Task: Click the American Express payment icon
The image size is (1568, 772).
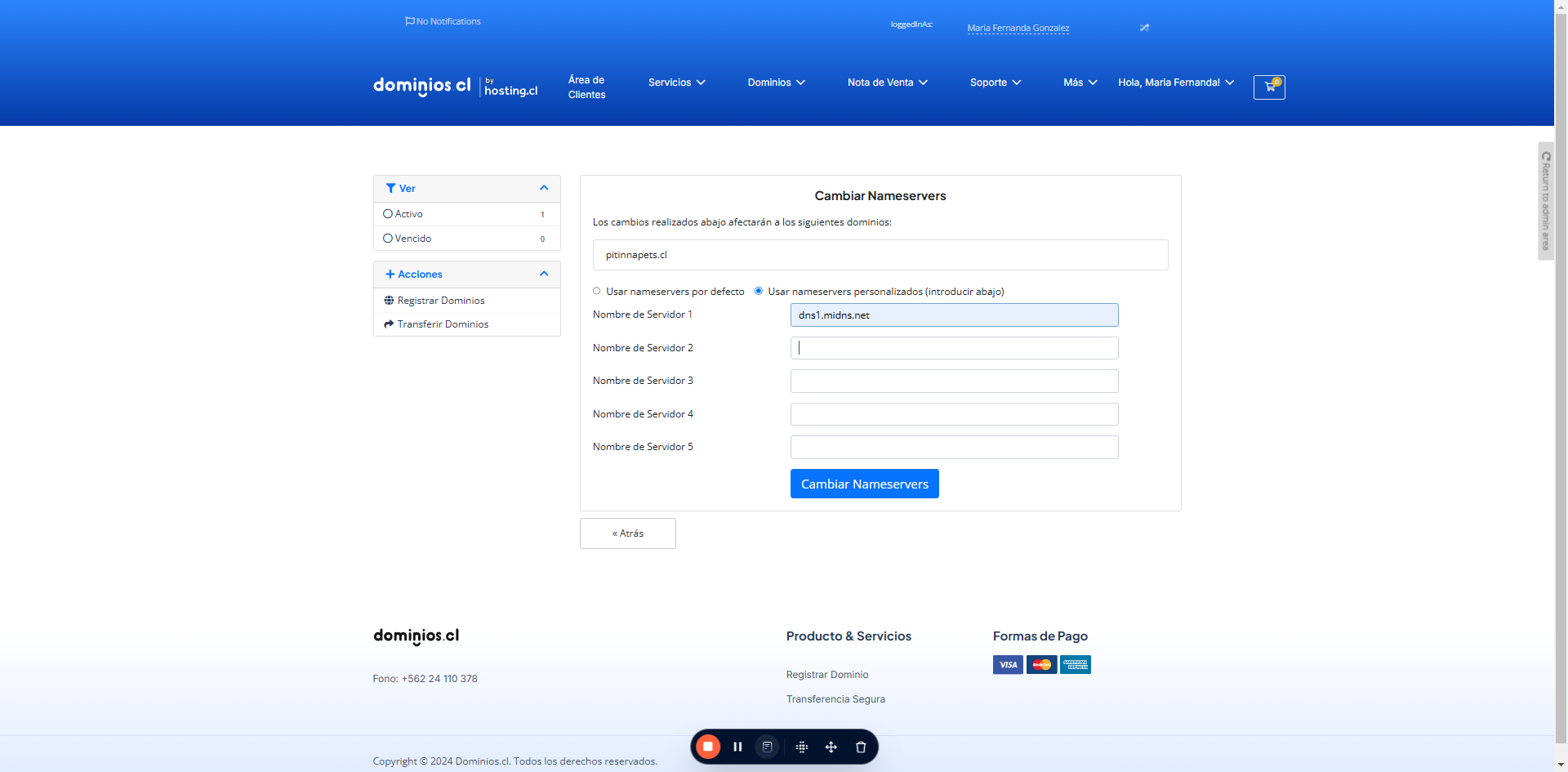Action: pyautogui.click(x=1075, y=665)
